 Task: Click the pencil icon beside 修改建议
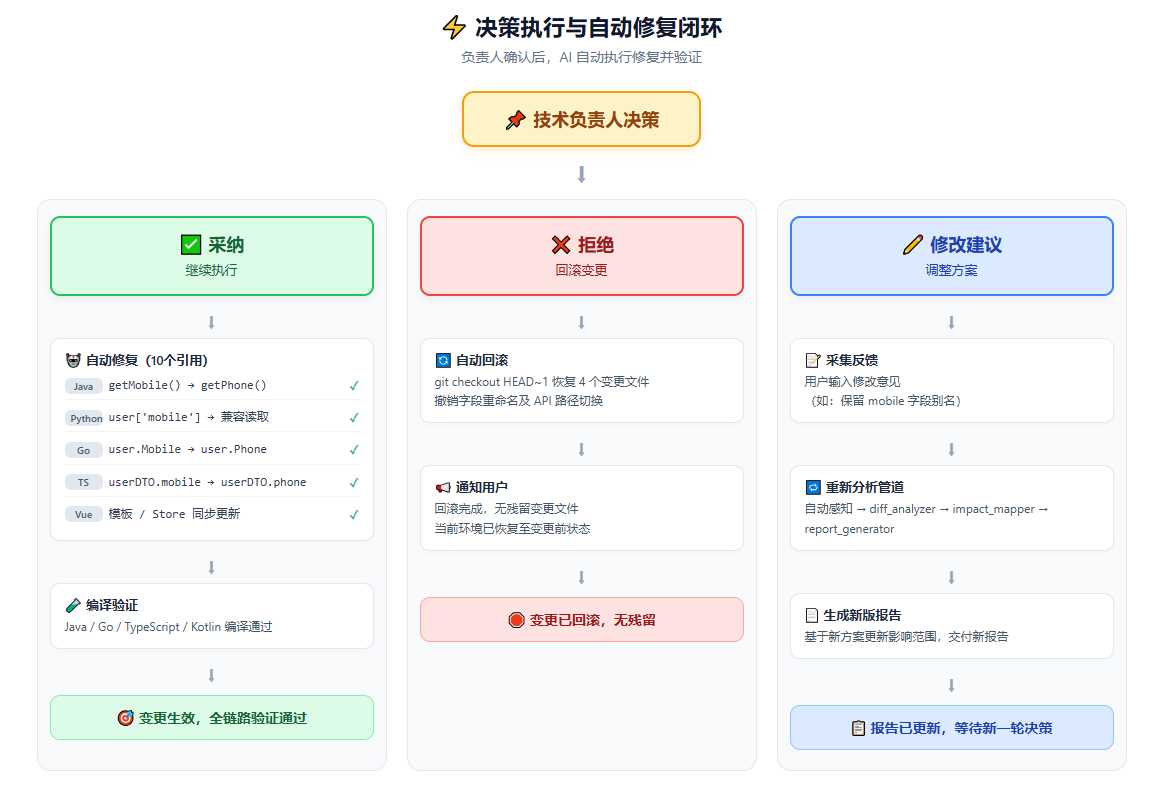tap(913, 245)
